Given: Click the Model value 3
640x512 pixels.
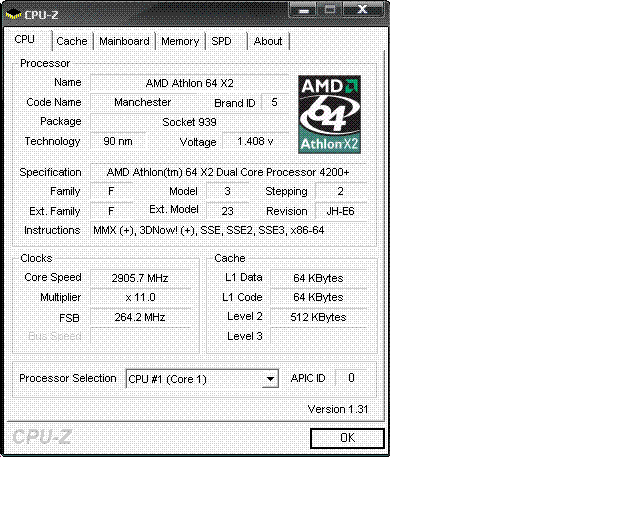Looking at the screenshot, I should pos(227,191).
